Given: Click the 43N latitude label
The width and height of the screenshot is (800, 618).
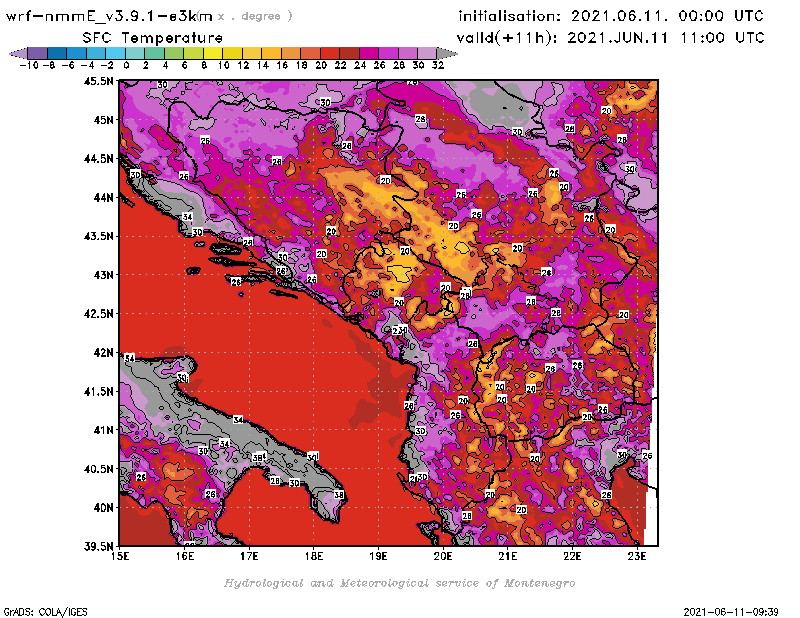Looking at the screenshot, I should point(103,275).
